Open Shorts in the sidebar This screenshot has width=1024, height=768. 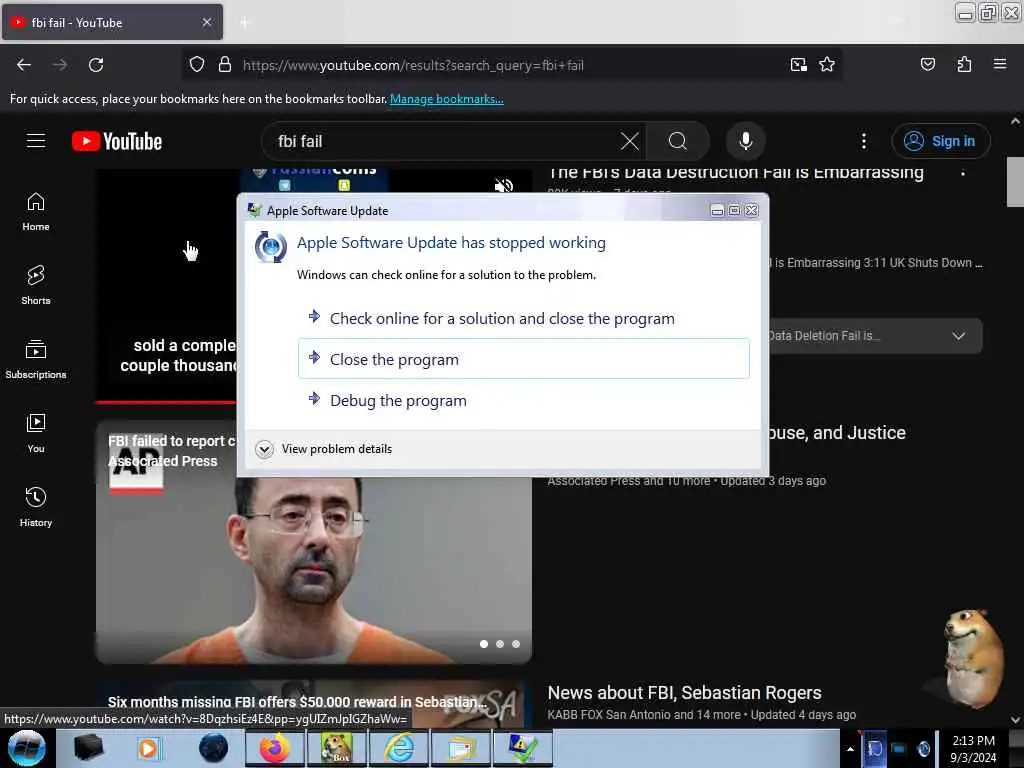click(36, 285)
